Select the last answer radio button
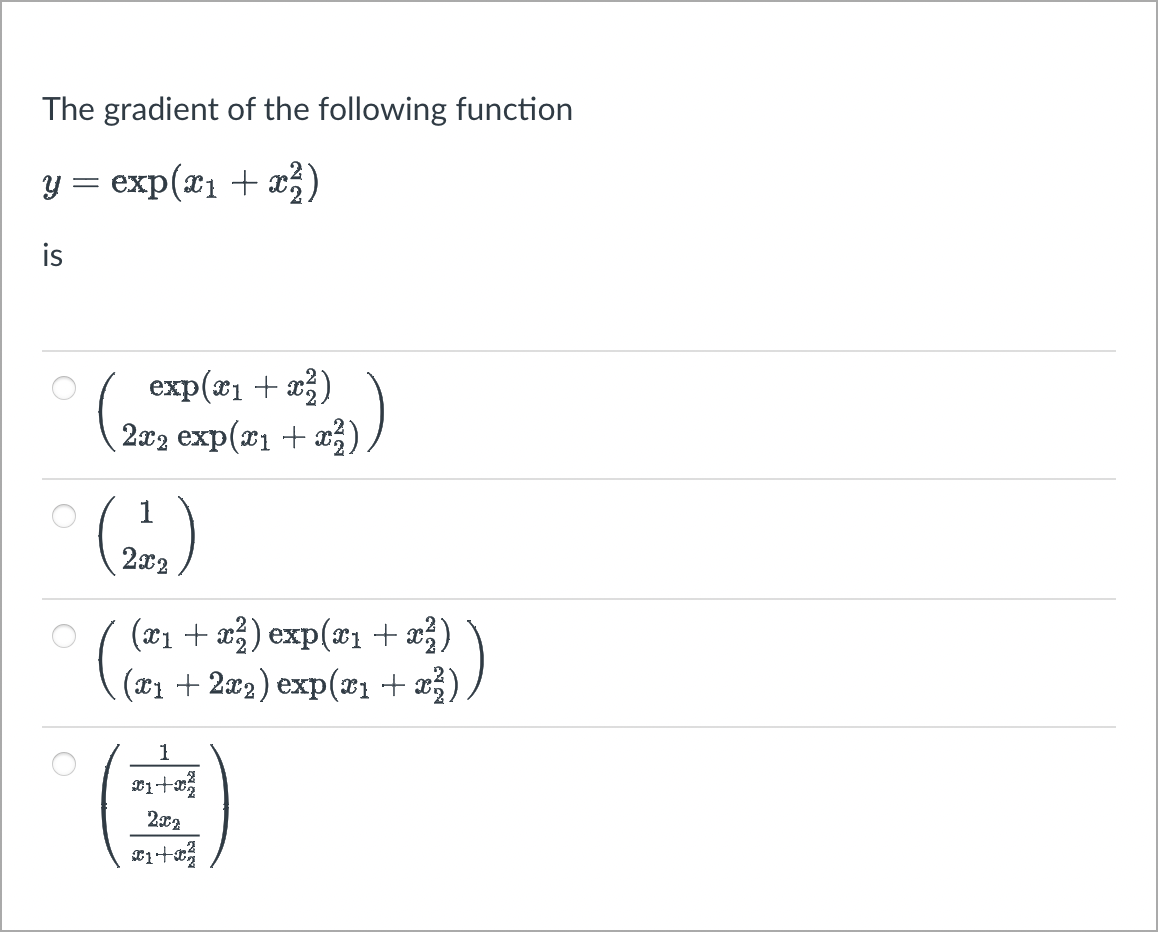The image size is (1158, 932). pos(63,765)
